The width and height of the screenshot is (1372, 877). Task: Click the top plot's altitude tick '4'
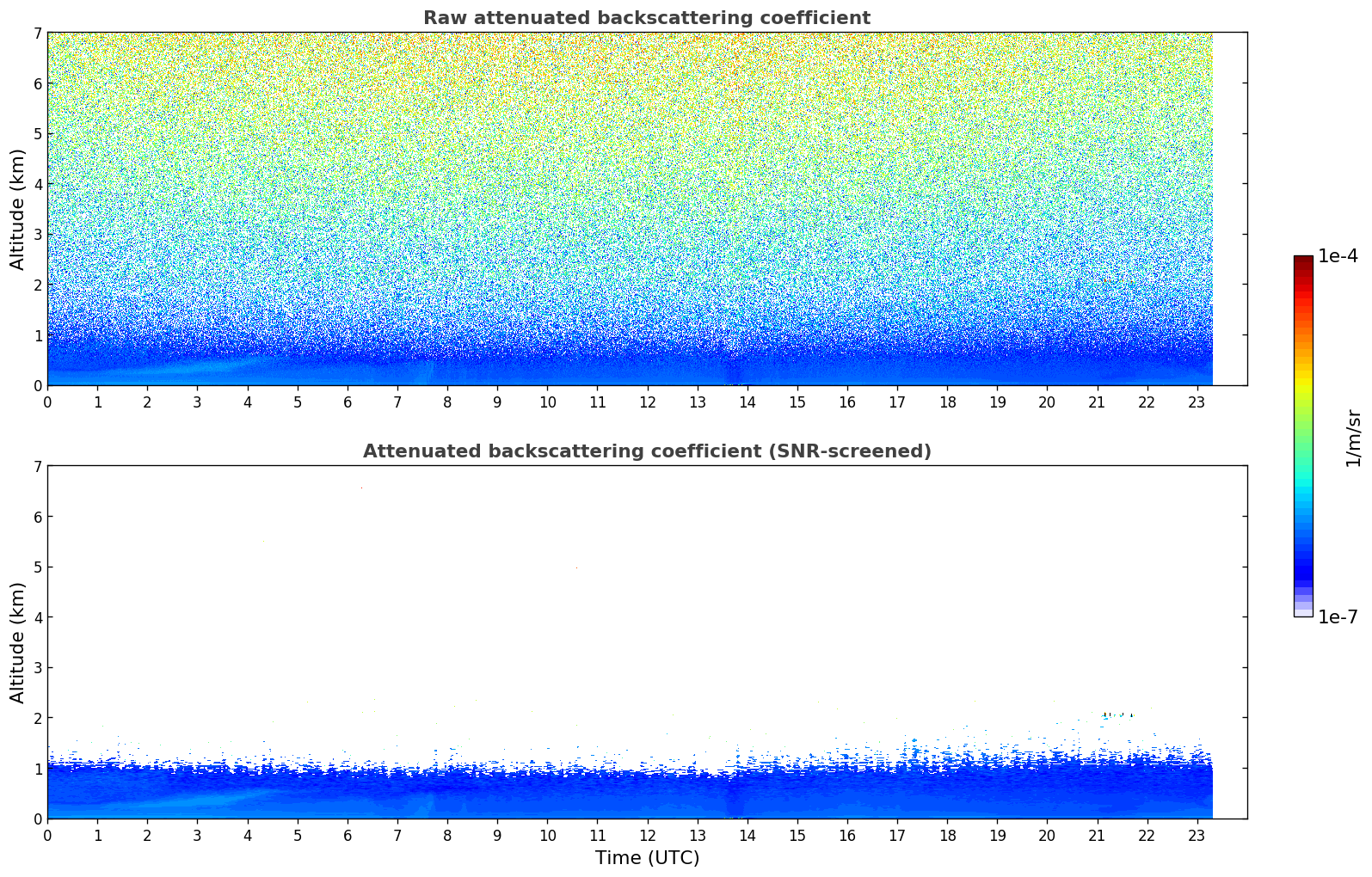point(37,184)
